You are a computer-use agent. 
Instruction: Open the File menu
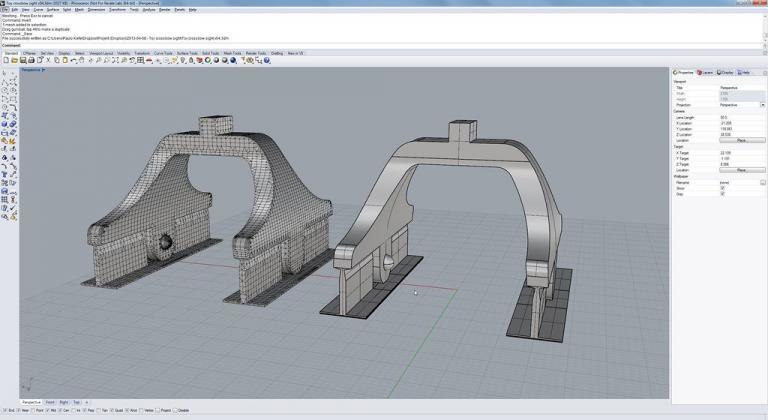coord(4,10)
